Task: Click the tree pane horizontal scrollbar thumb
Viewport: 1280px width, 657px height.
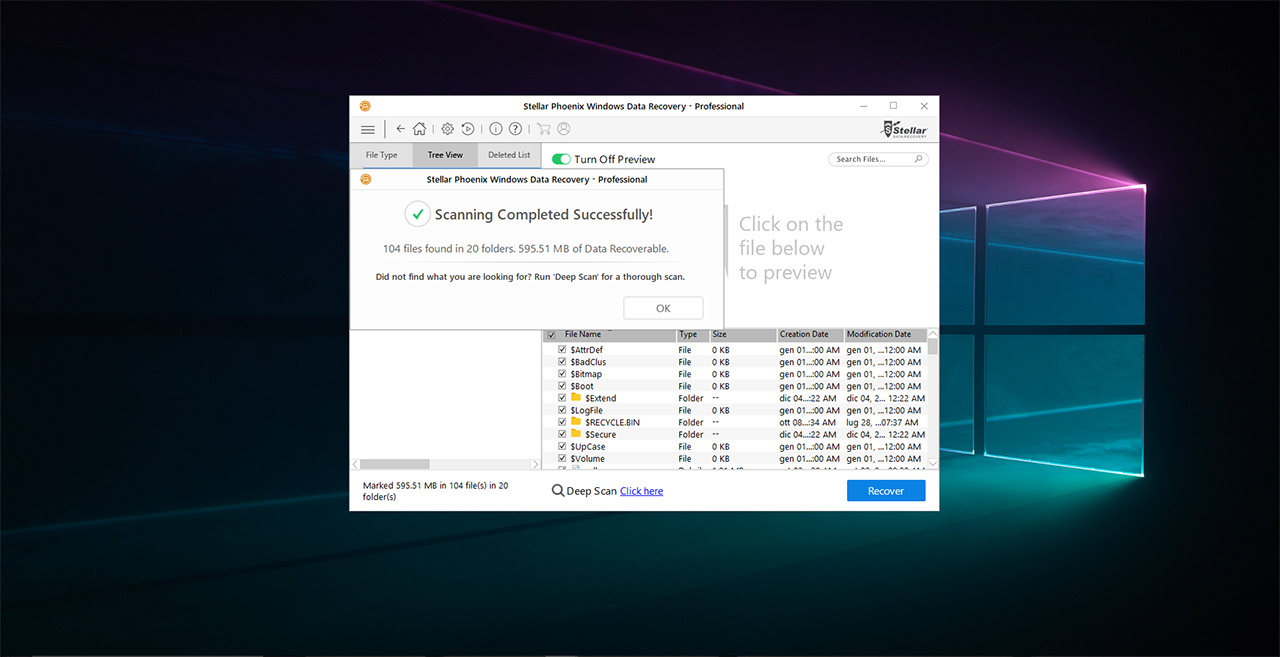Action: [394, 464]
